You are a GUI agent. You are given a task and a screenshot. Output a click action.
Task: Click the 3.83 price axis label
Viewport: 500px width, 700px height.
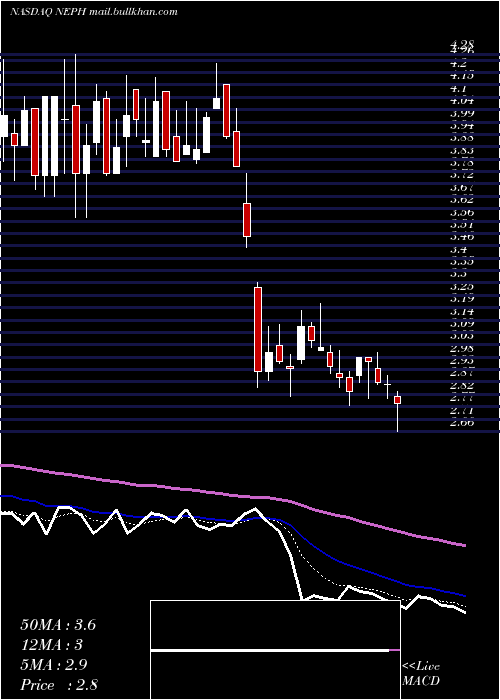coord(462,150)
